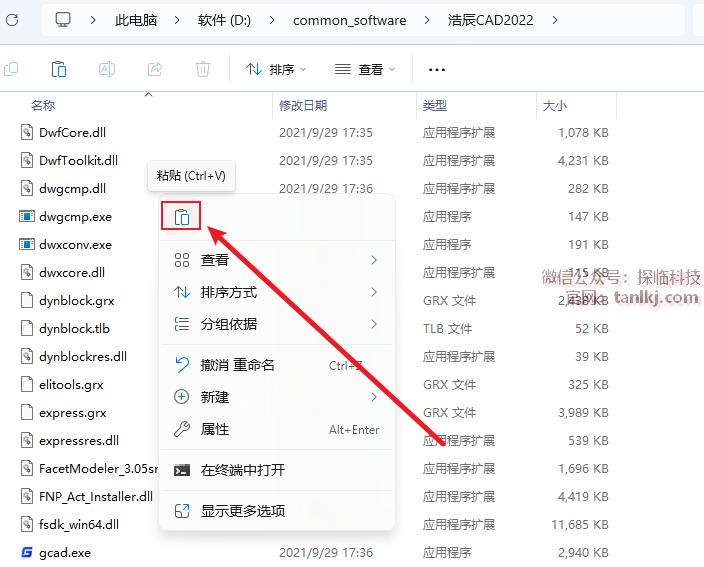The image size is (704, 567).
Task: Select 属性 in context menu
Action: pyautogui.click(x=277, y=430)
